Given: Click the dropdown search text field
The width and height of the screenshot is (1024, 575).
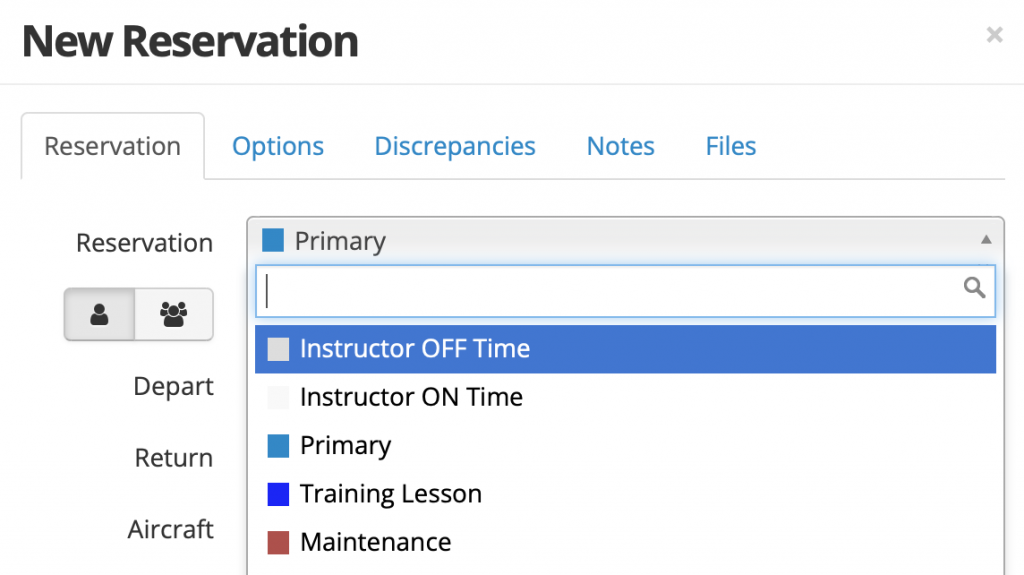Looking at the screenshot, I should [610, 290].
